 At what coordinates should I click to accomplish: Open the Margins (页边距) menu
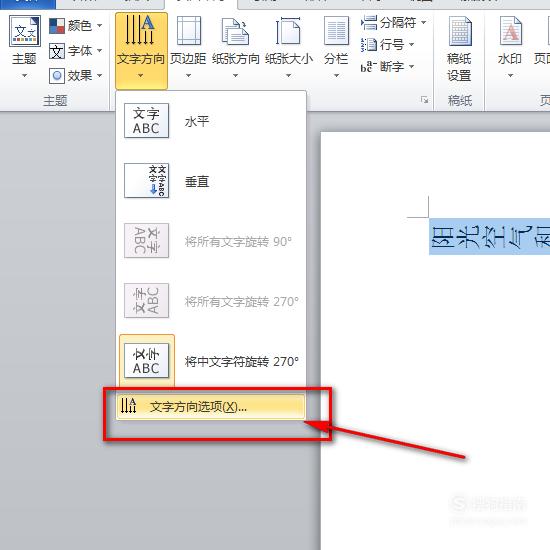[x=188, y=47]
